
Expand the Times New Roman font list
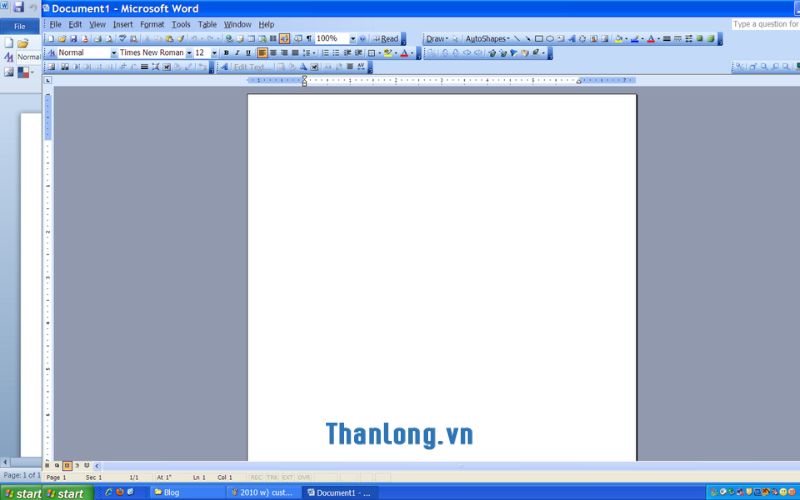188,53
